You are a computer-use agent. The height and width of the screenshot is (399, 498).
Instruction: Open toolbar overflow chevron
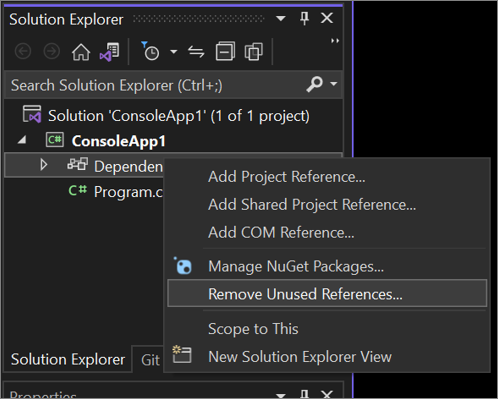[x=335, y=41]
